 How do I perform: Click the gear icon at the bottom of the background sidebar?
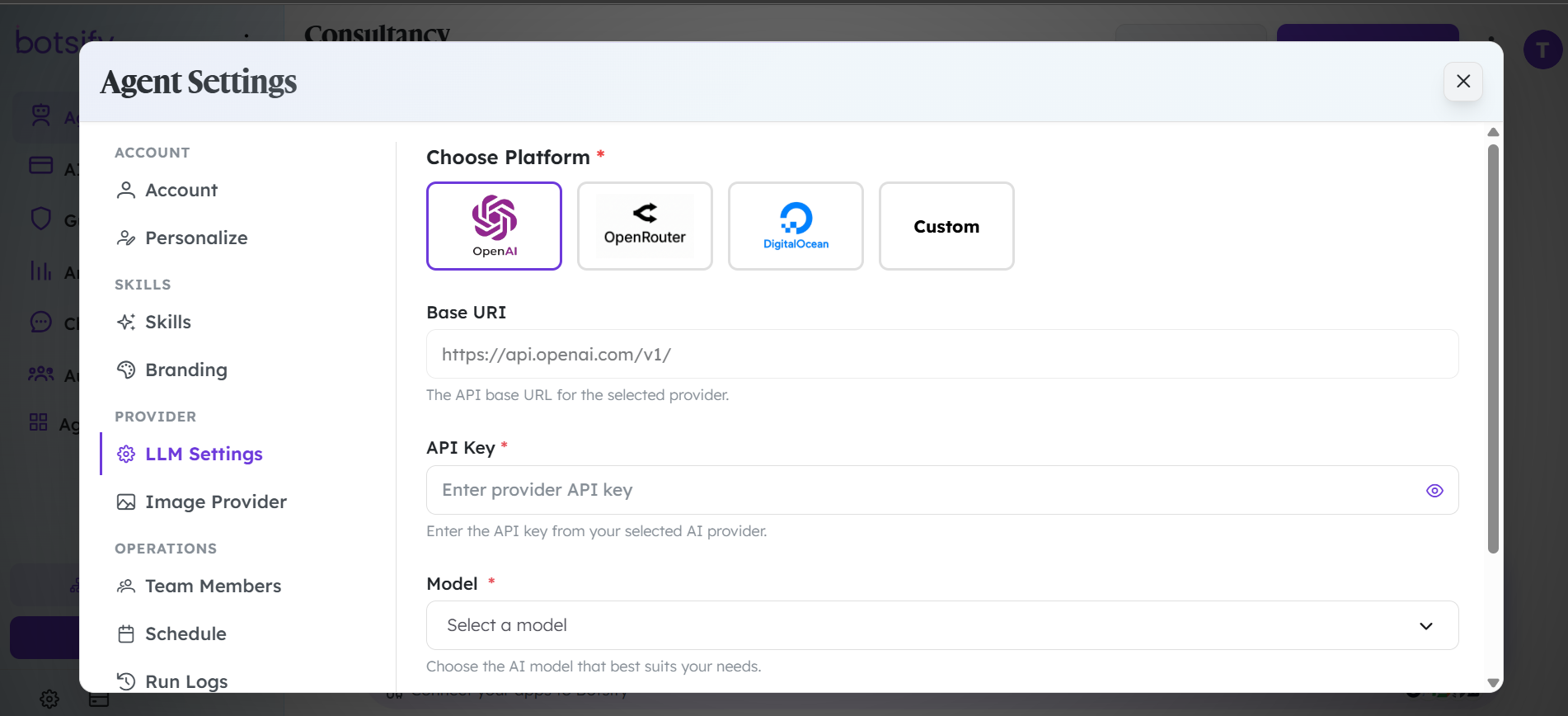click(x=49, y=700)
